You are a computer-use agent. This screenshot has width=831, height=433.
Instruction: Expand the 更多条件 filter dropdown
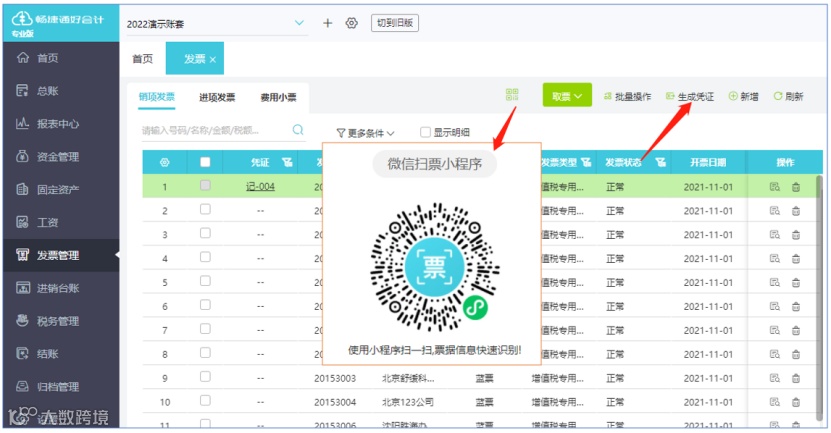(x=366, y=133)
